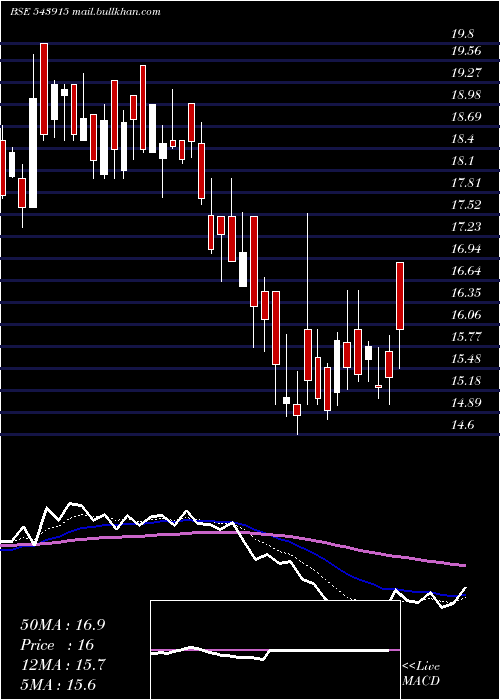Click the 50MA : 16.9 readout
Screen dimensions: 500x700
[62, 625]
